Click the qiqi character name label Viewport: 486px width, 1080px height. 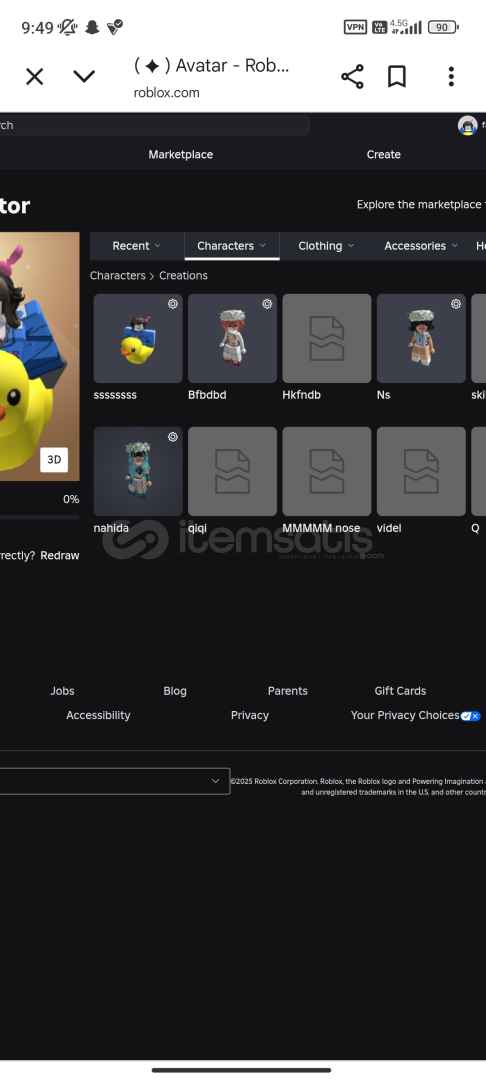point(197,528)
